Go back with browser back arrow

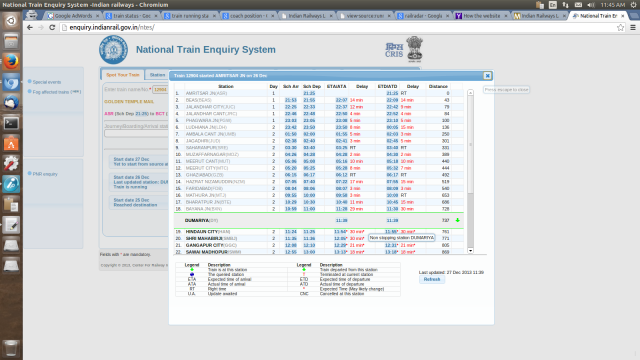pos(30,27)
